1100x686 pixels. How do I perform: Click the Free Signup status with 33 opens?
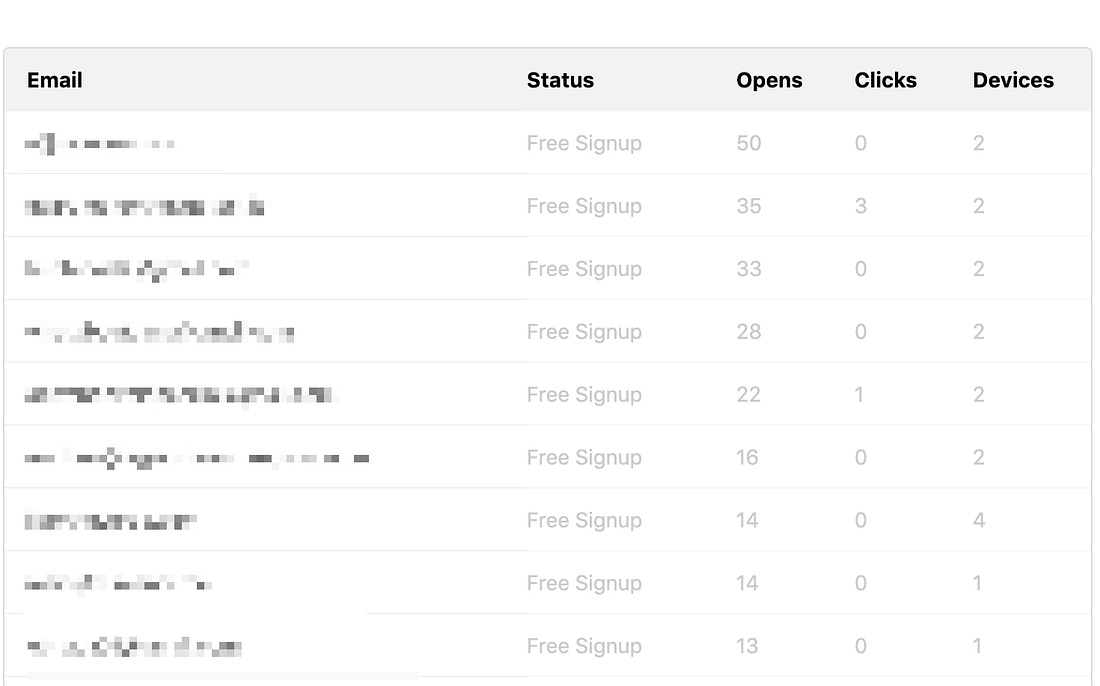click(x=584, y=269)
